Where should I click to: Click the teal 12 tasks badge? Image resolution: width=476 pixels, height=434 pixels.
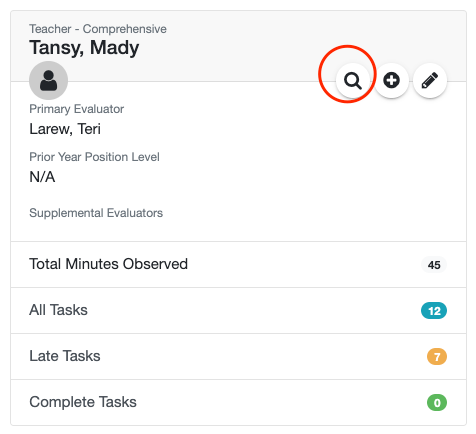click(434, 311)
